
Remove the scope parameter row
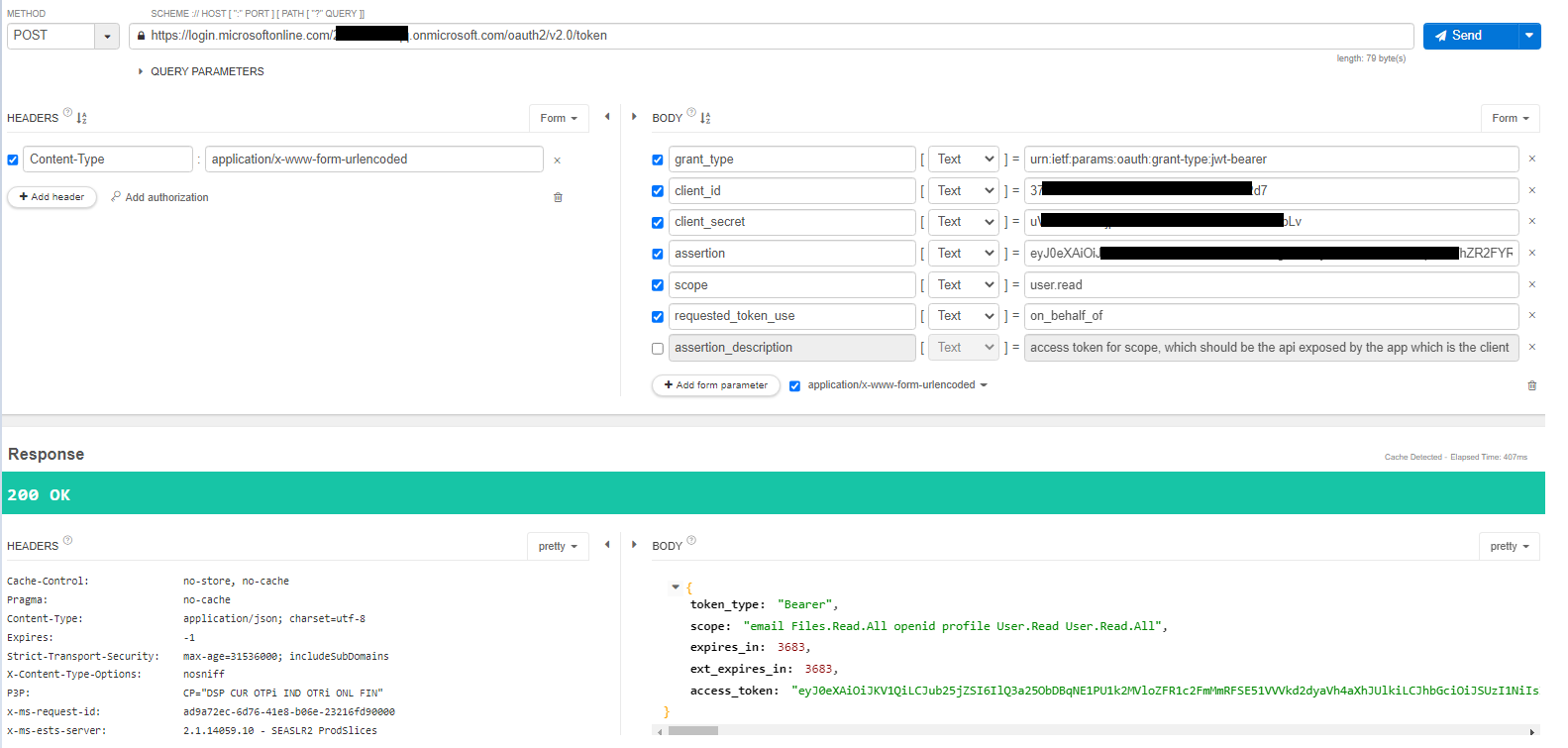[x=1532, y=284]
